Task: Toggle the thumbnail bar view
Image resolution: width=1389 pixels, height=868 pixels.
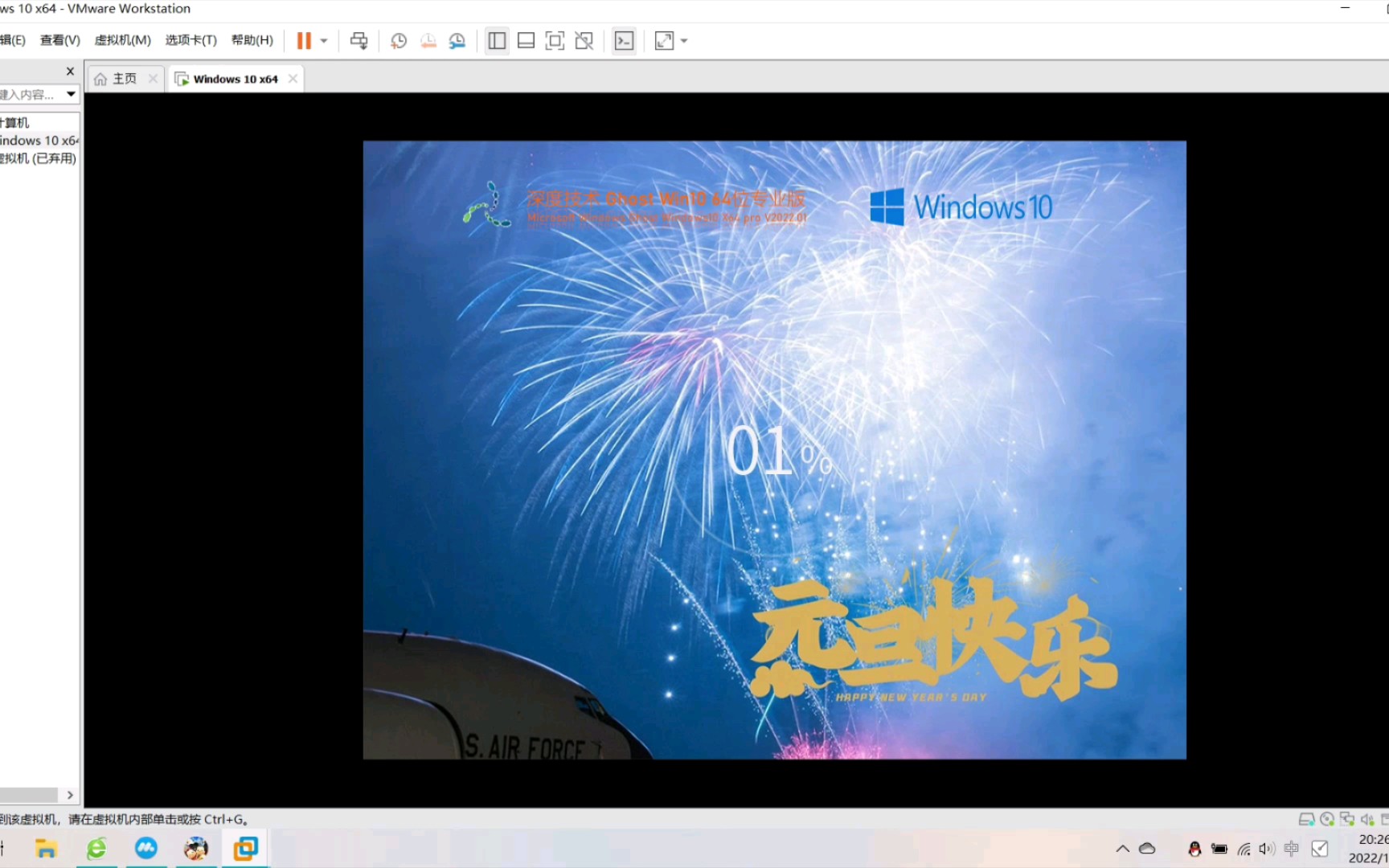Action: (526, 41)
